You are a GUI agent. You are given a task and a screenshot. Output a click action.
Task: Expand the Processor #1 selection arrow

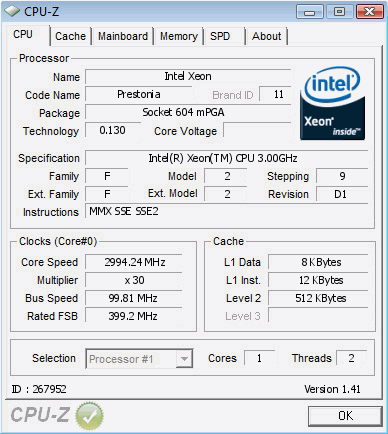184,359
